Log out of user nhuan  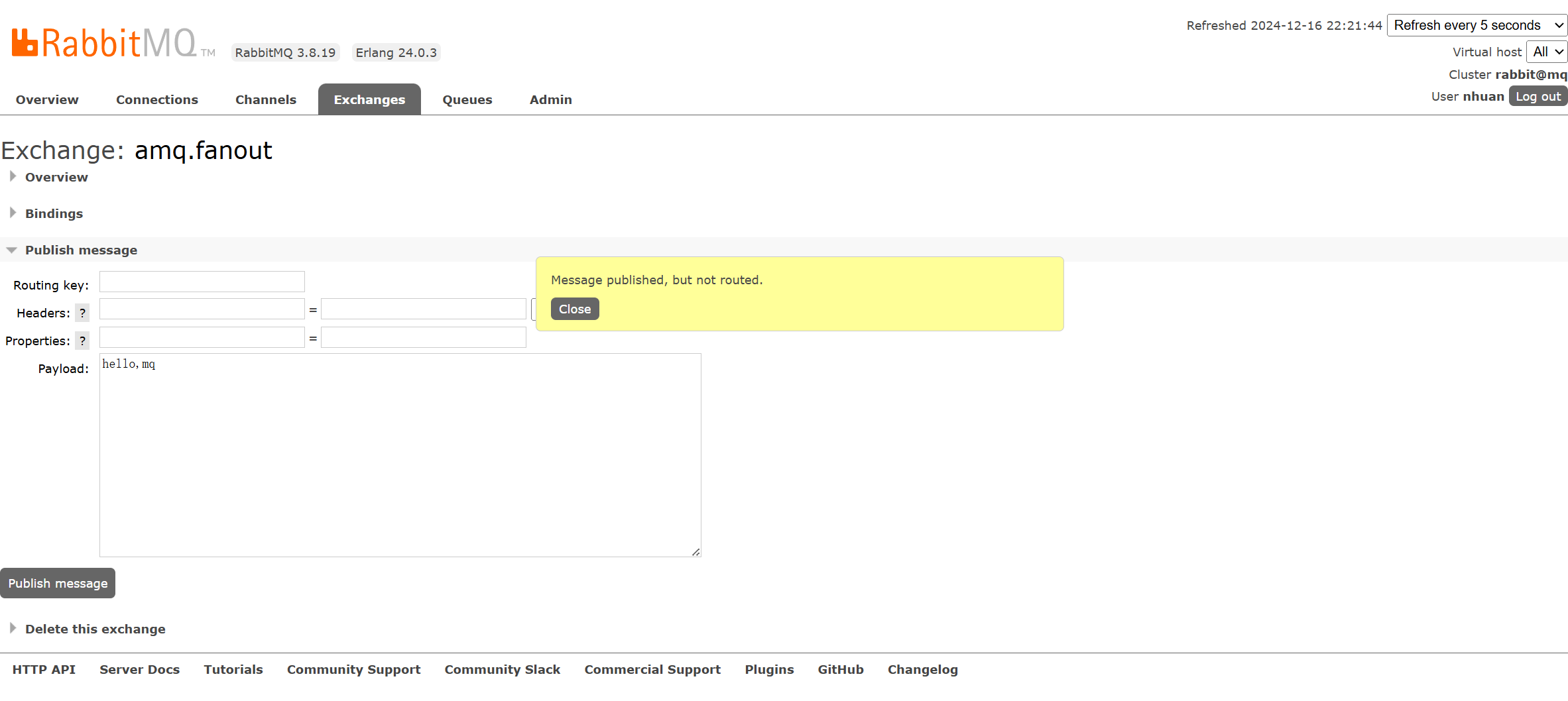pyautogui.click(x=1538, y=96)
